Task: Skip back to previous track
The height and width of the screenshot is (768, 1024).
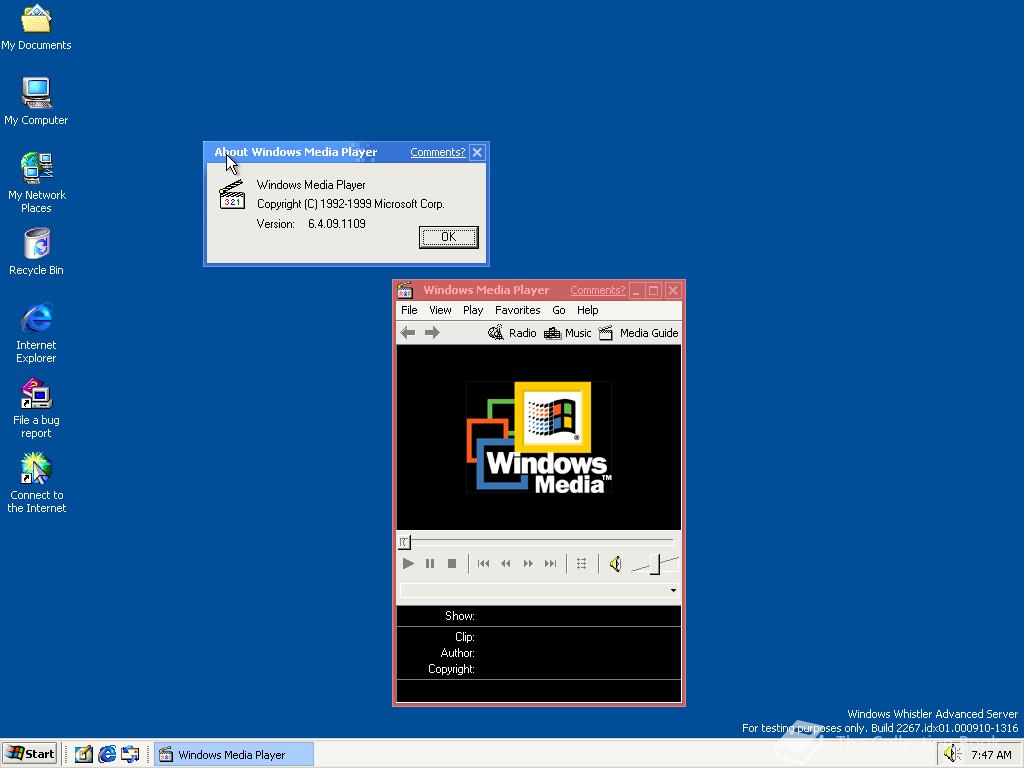Action: click(x=483, y=564)
